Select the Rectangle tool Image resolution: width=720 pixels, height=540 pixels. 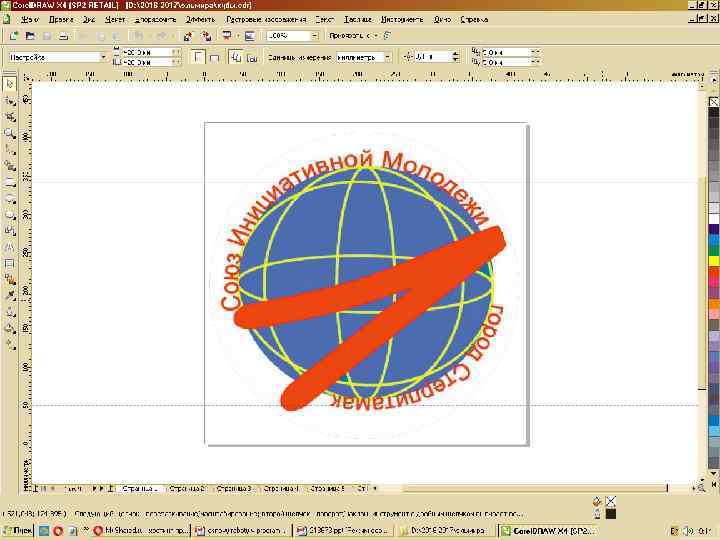click(x=10, y=182)
